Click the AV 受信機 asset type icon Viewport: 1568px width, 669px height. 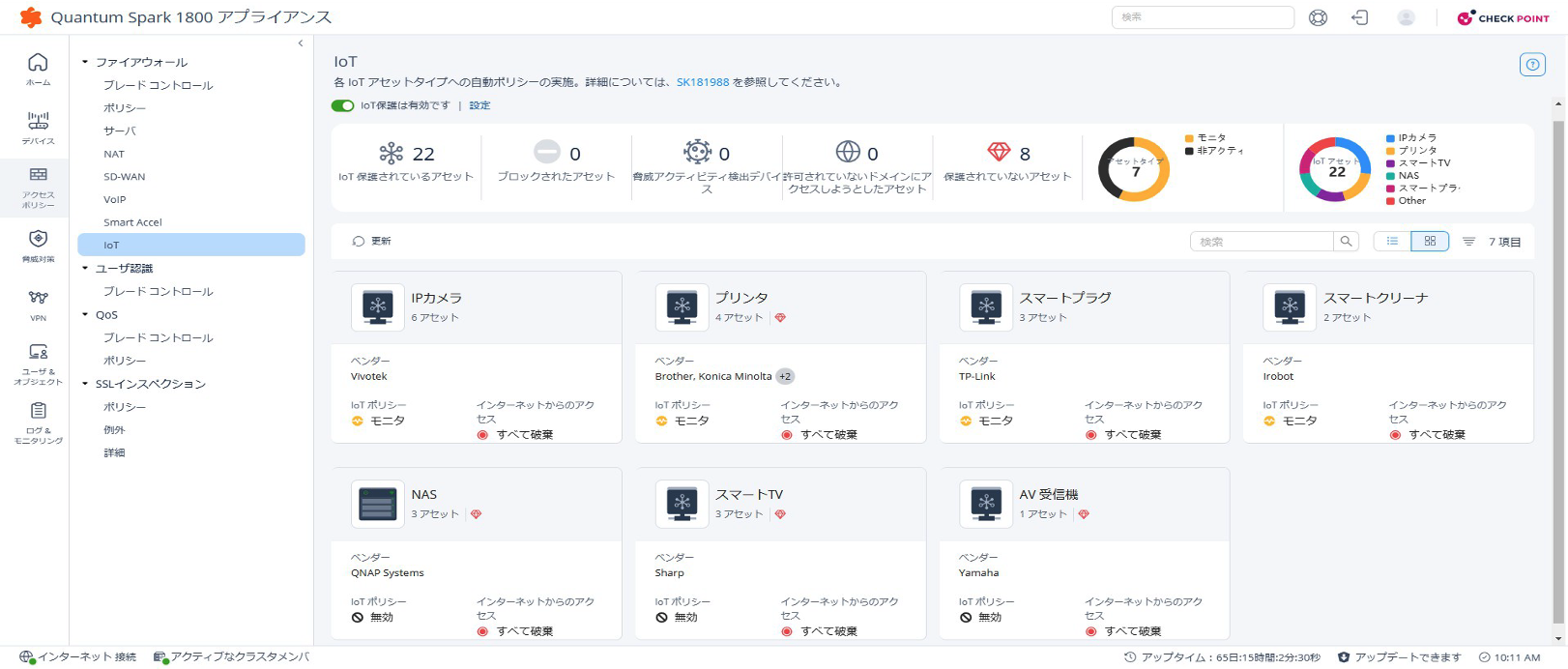986,504
